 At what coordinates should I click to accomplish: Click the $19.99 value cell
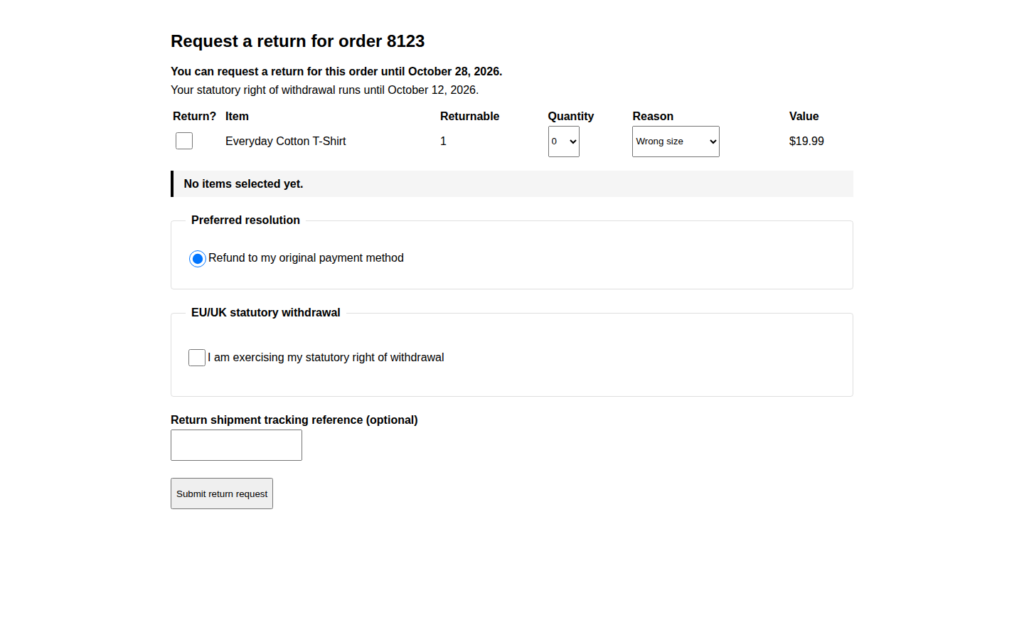[807, 141]
